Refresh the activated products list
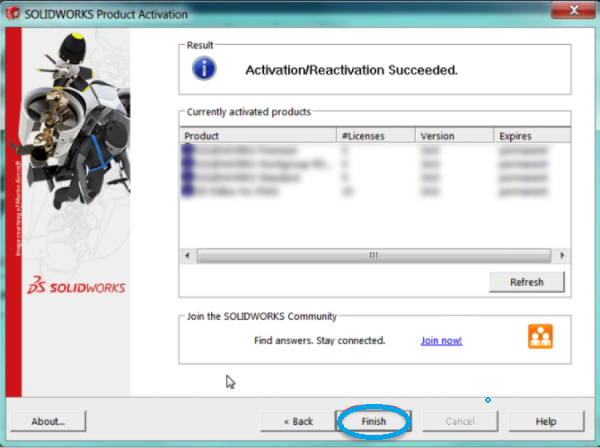Viewport: 600px width, 448px height. pyautogui.click(x=526, y=282)
